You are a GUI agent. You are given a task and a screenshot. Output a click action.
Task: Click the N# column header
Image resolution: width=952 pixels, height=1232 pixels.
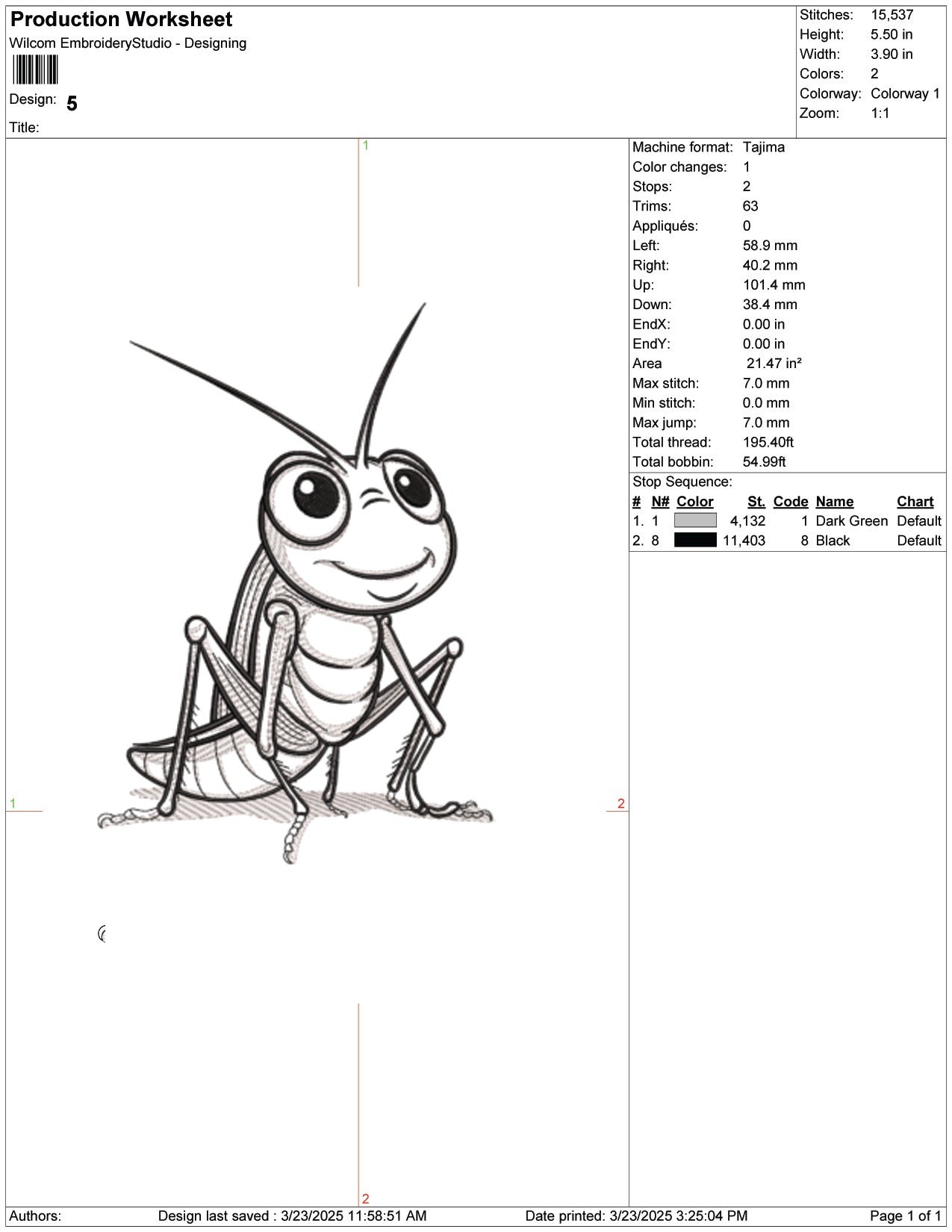[x=660, y=502]
